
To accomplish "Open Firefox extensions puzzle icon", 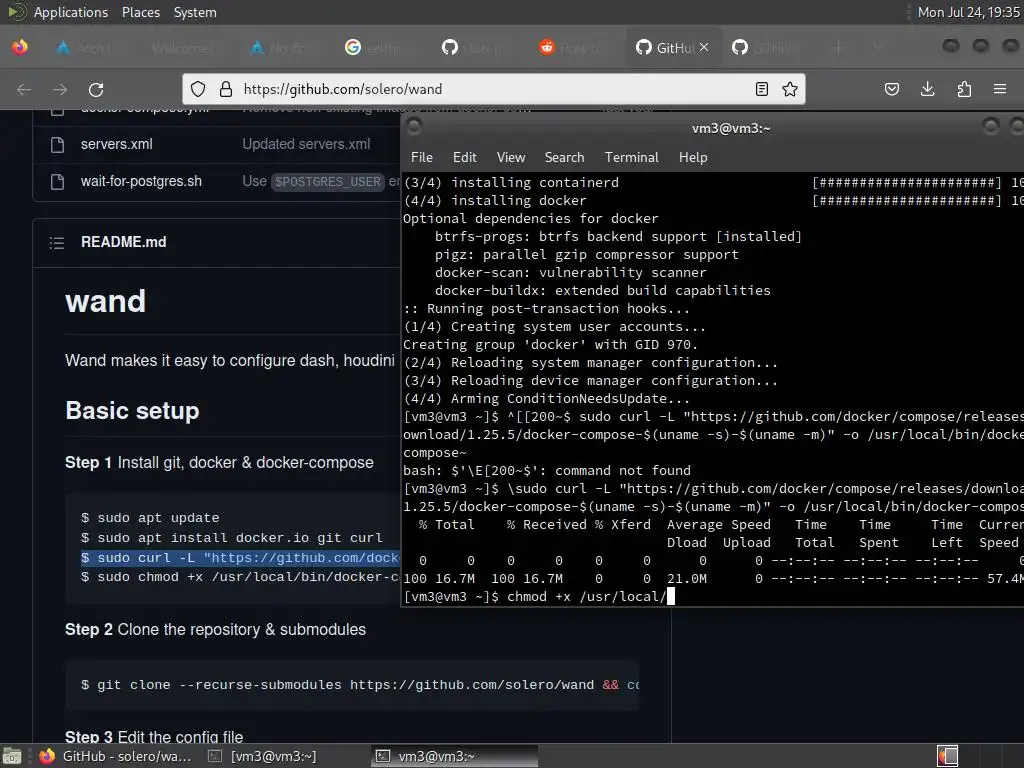I will tap(964, 89).
